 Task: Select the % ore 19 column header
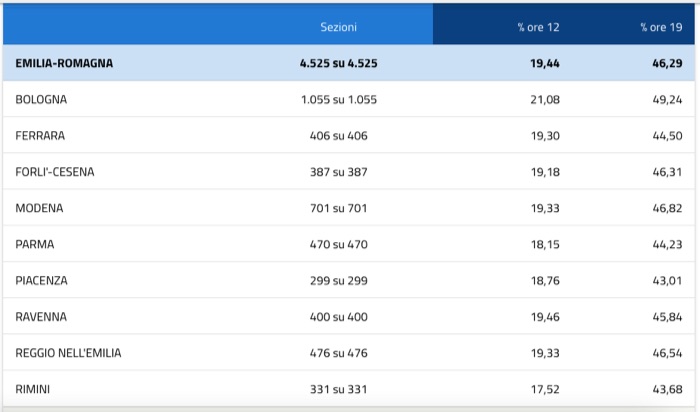pyautogui.click(x=660, y=27)
